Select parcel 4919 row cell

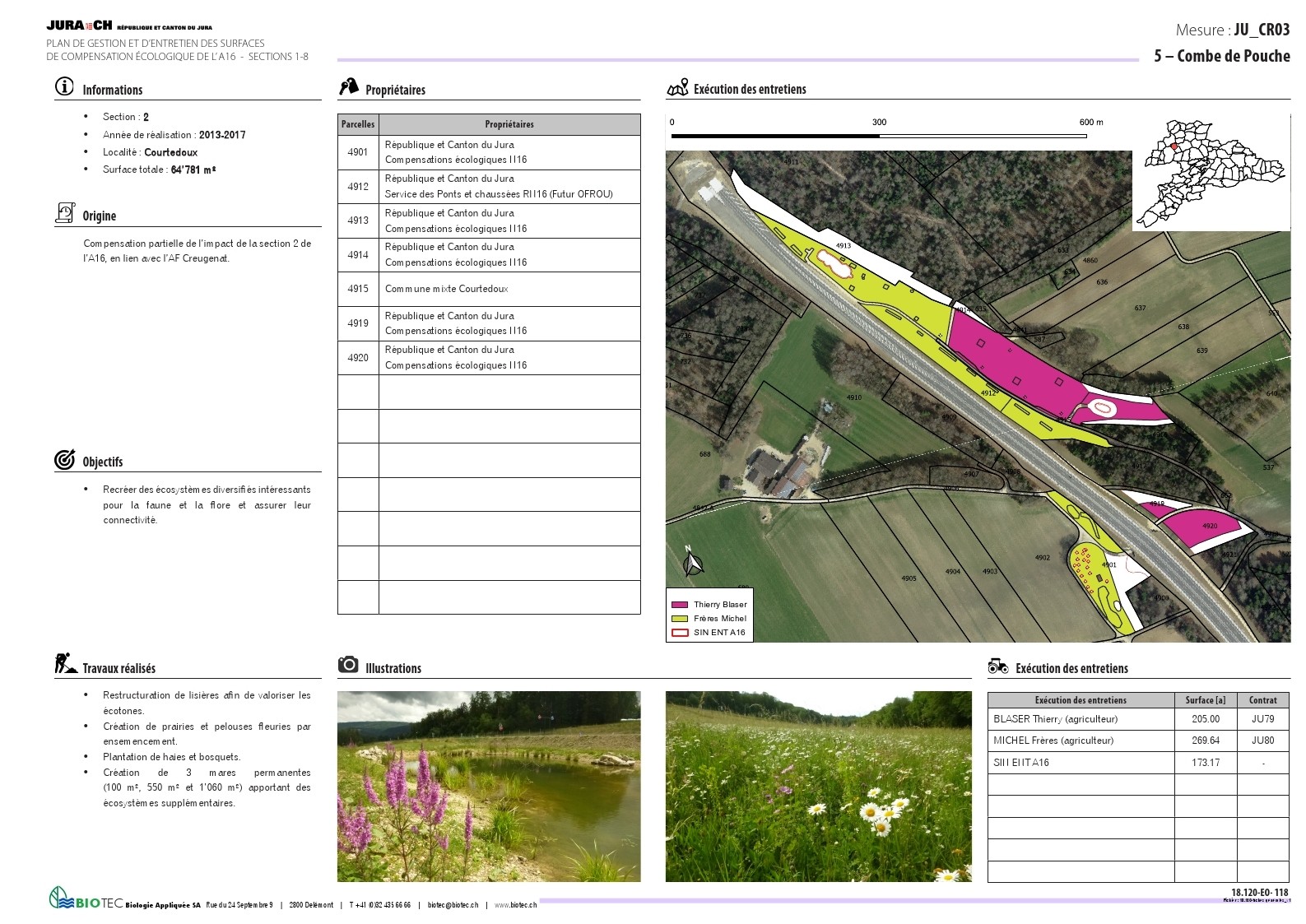(x=358, y=323)
